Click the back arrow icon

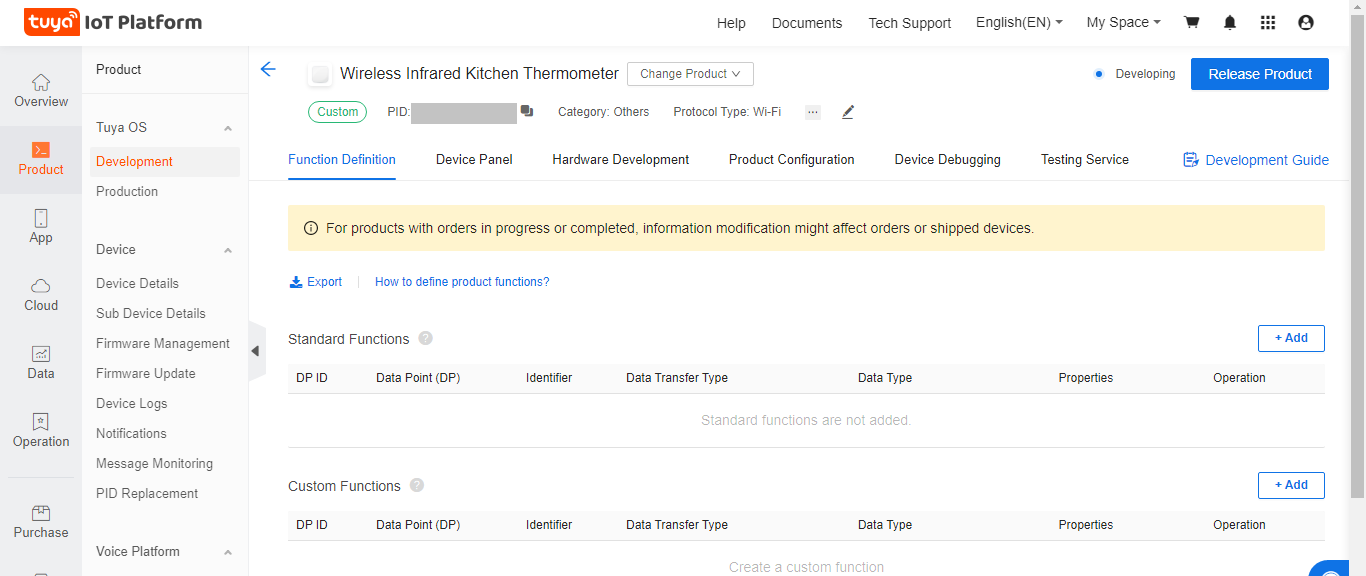(267, 69)
